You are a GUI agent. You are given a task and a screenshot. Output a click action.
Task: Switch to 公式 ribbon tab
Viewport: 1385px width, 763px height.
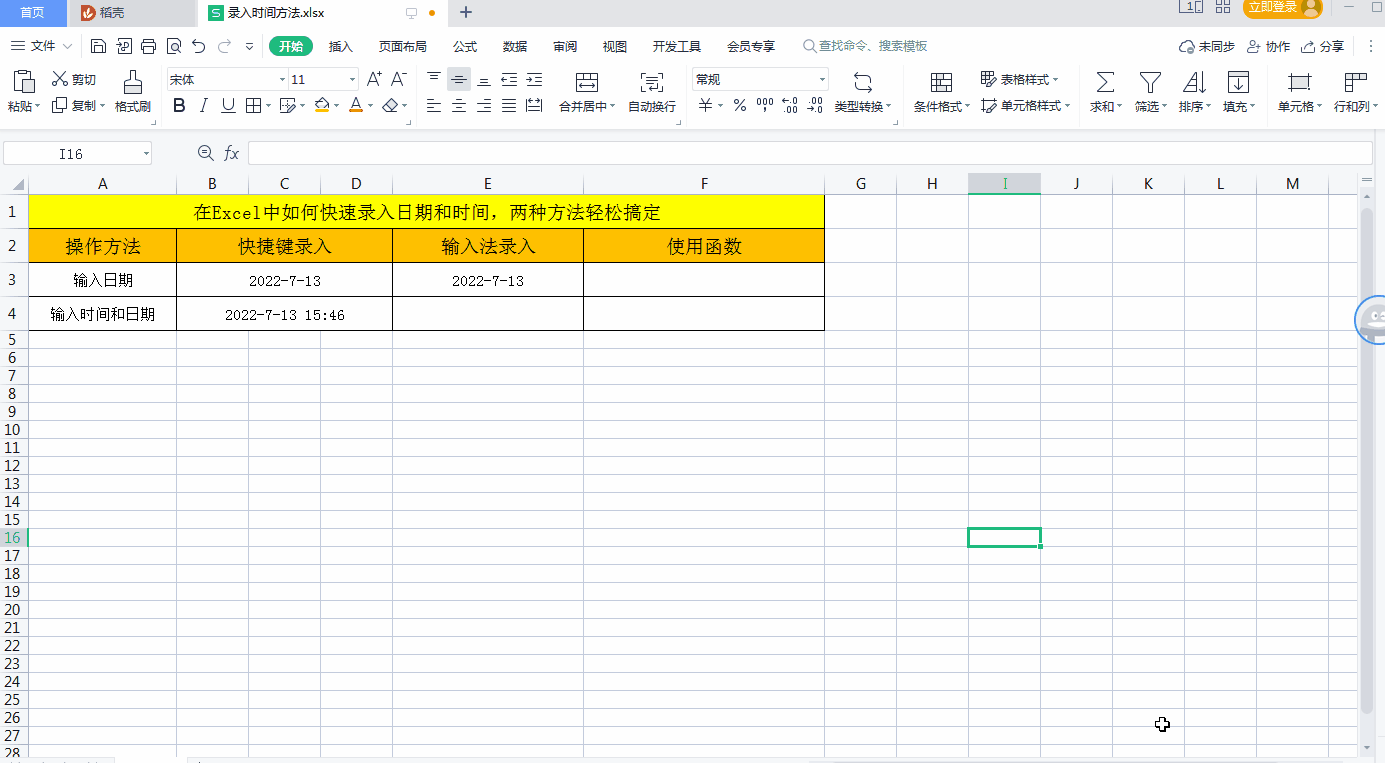click(465, 46)
